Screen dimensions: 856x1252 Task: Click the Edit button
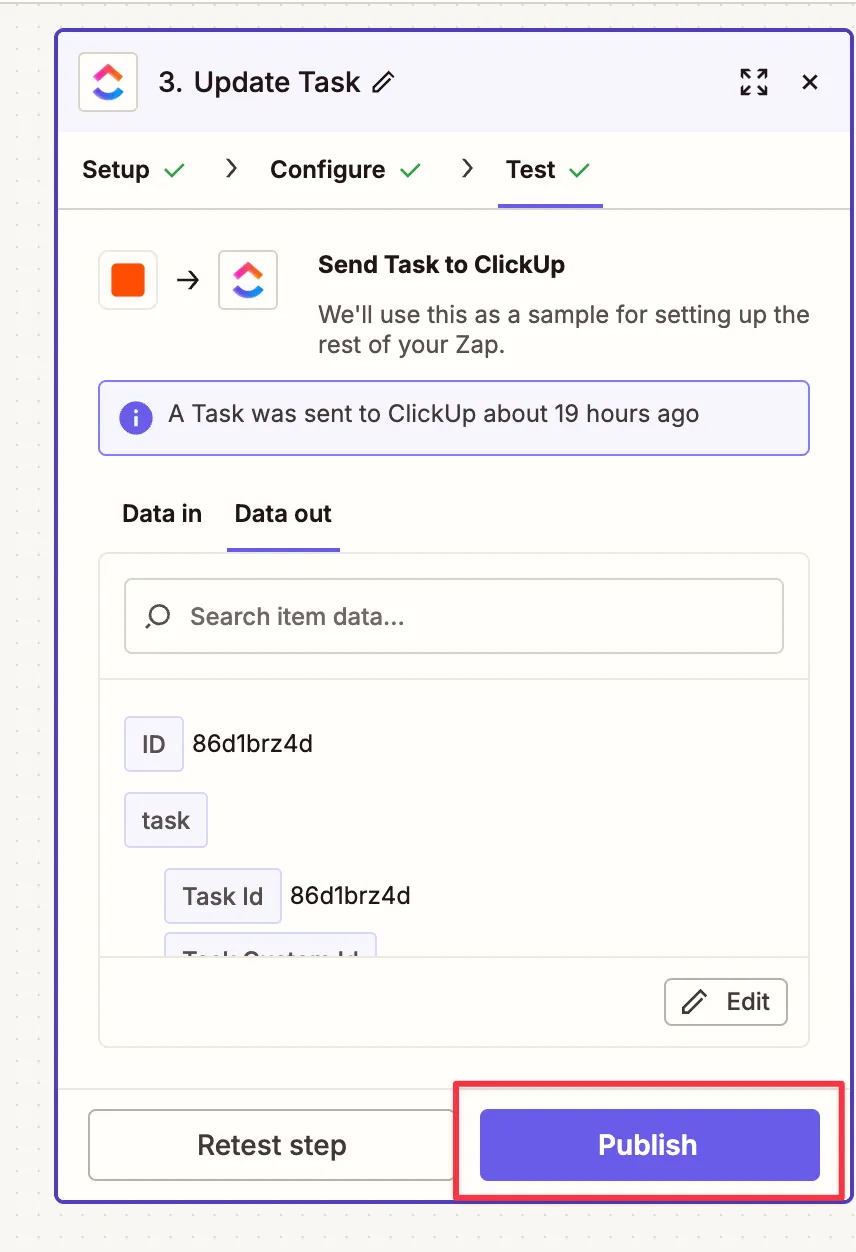(726, 1002)
